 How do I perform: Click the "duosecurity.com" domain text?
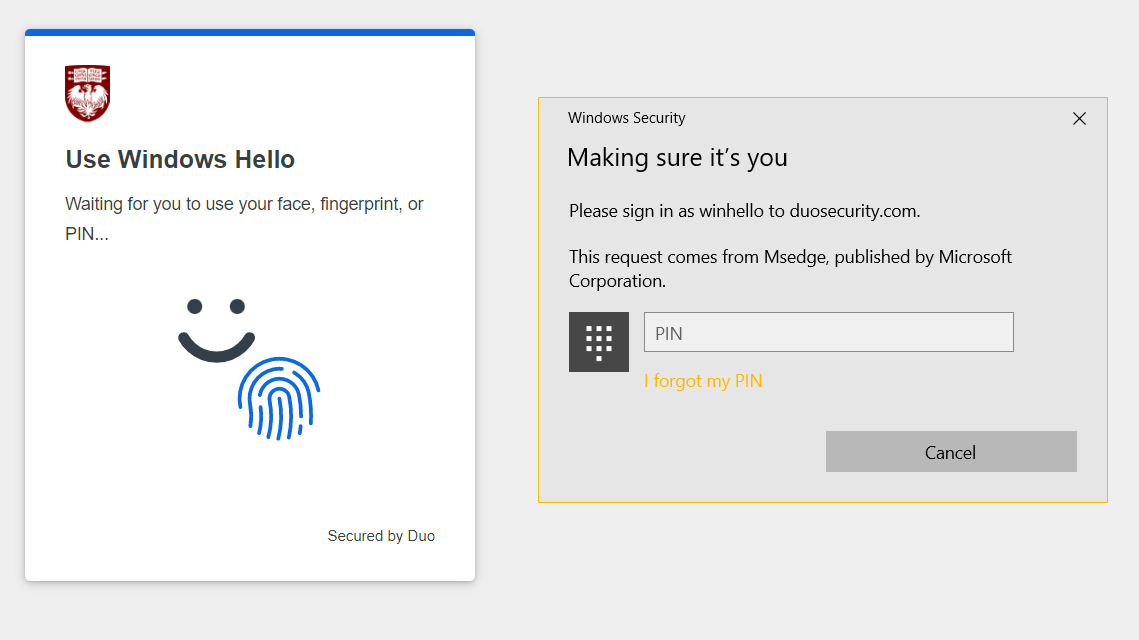pyautogui.click(x=853, y=211)
